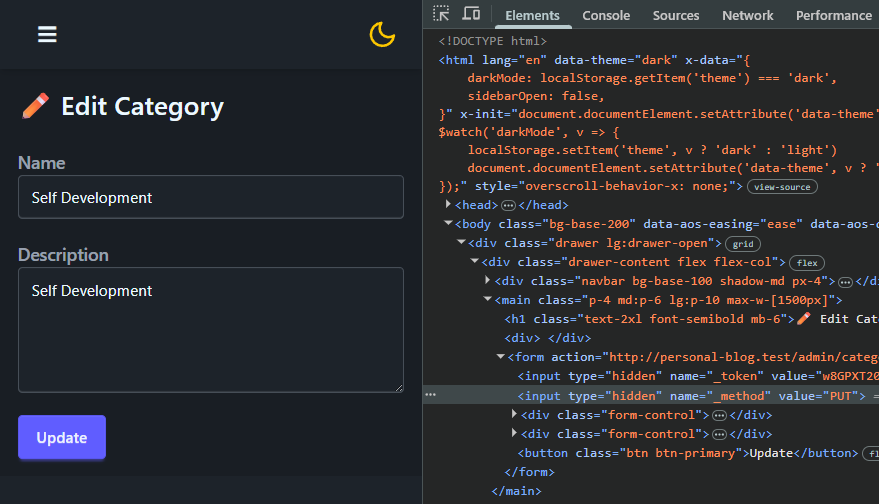The width and height of the screenshot is (879, 504).
Task: Open the Sources tab
Action: pos(676,15)
